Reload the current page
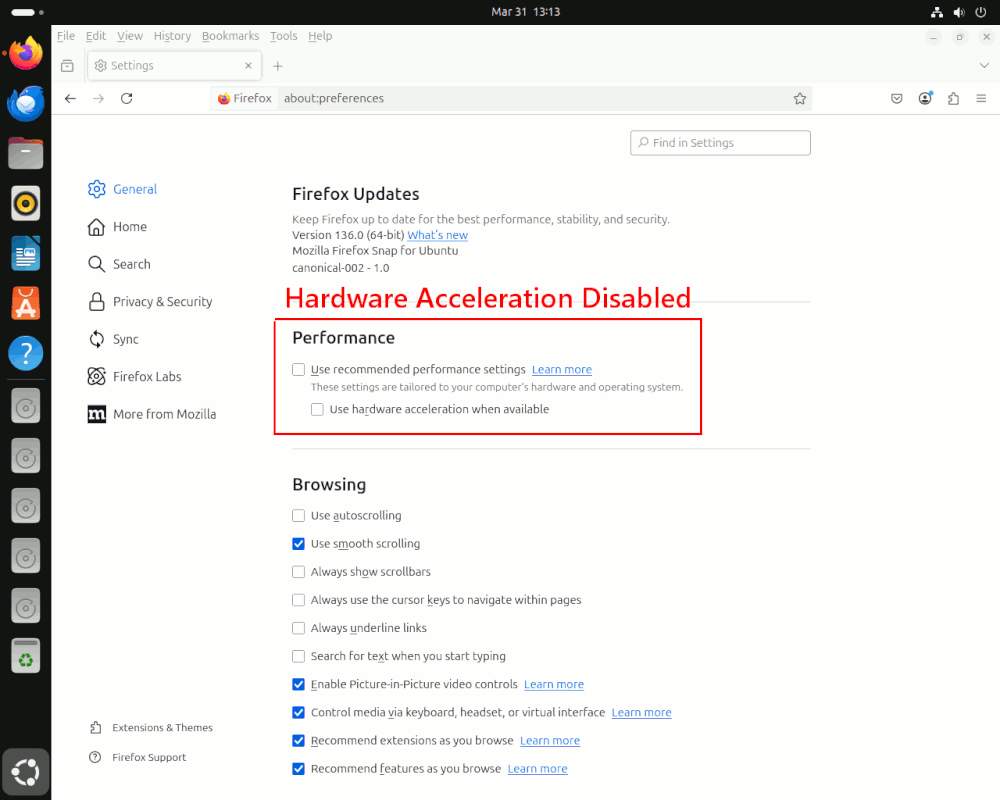Image resolution: width=1000 pixels, height=800 pixels. 126,98
